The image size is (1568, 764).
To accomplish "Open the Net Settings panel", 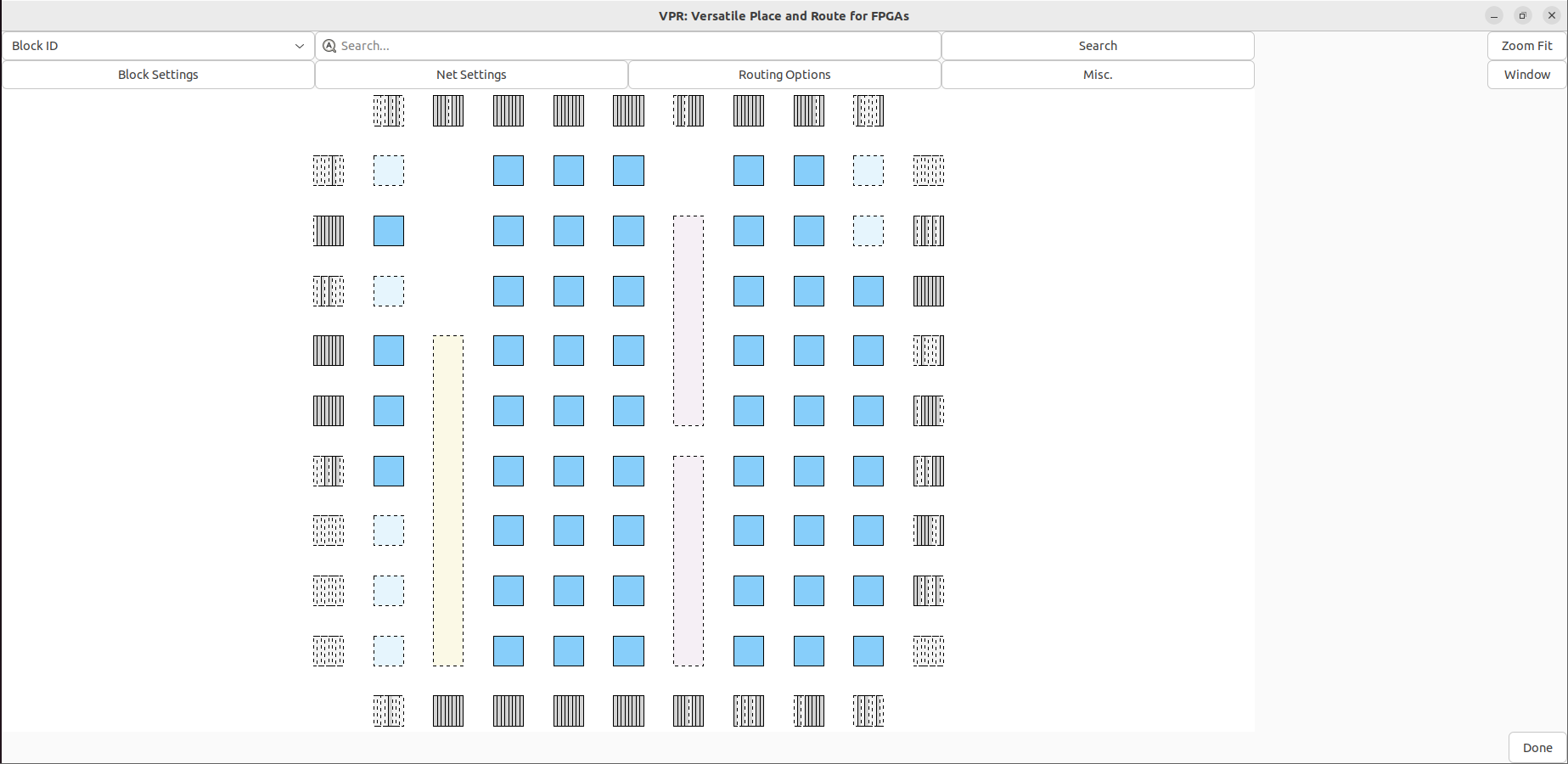I will coord(471,75).
